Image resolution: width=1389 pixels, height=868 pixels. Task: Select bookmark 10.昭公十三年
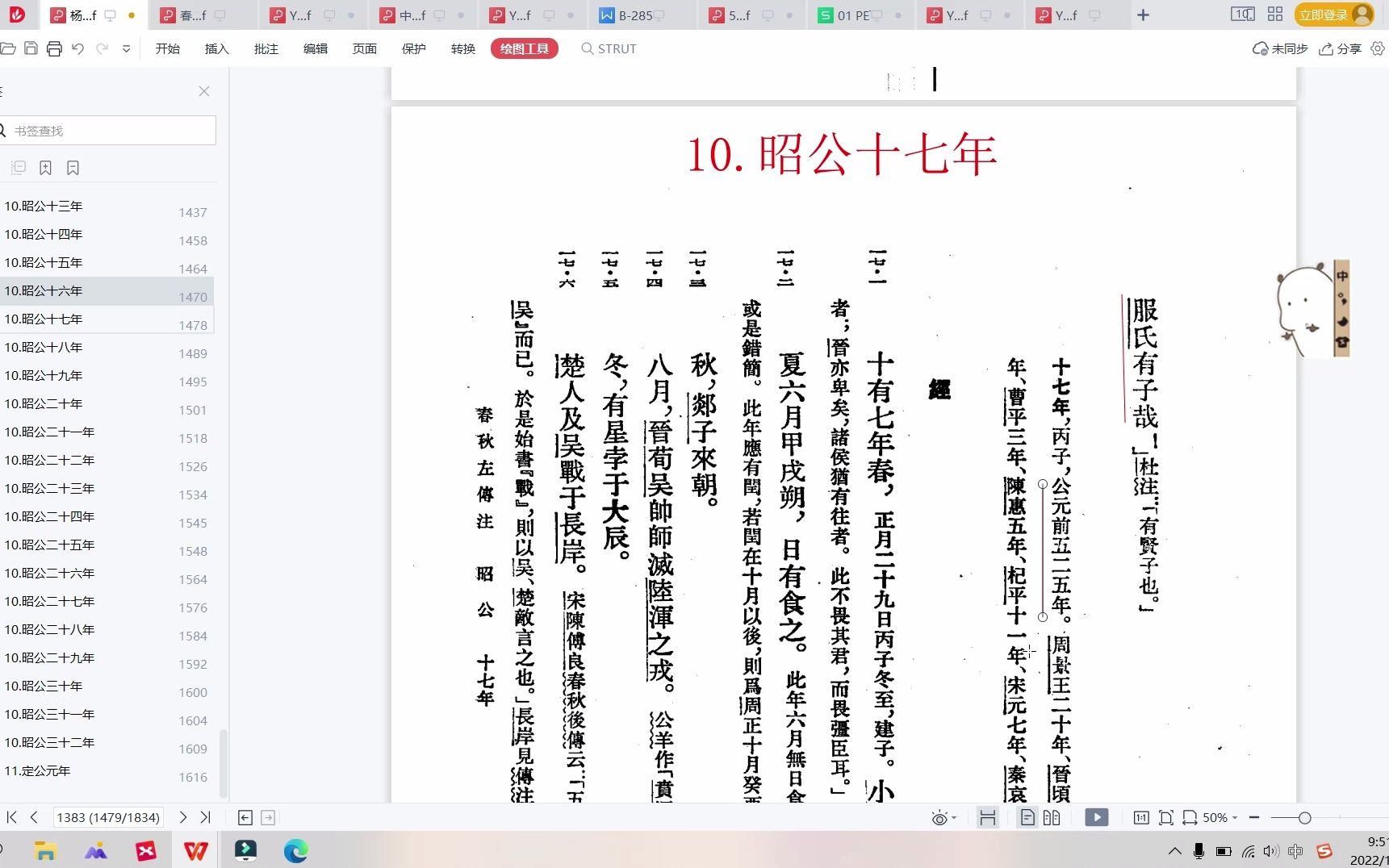107,207
